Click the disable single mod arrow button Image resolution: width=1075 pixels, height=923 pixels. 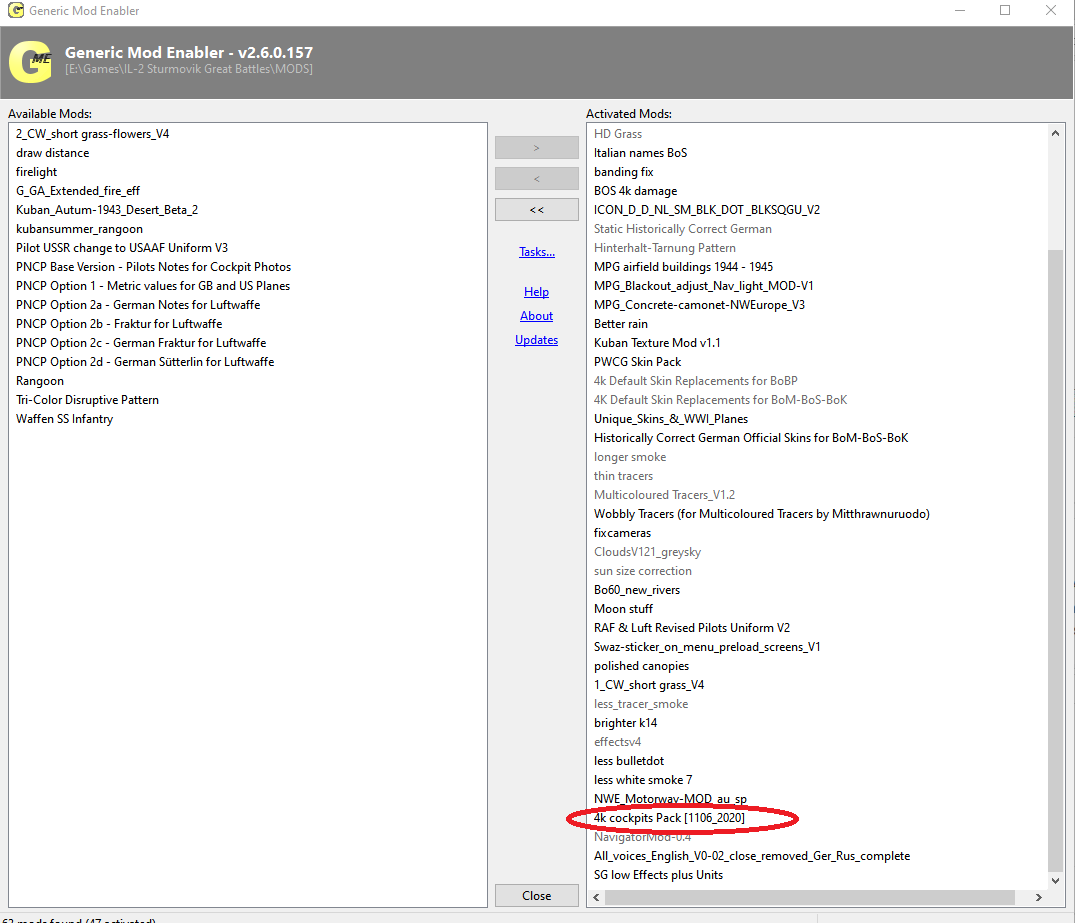536,178
